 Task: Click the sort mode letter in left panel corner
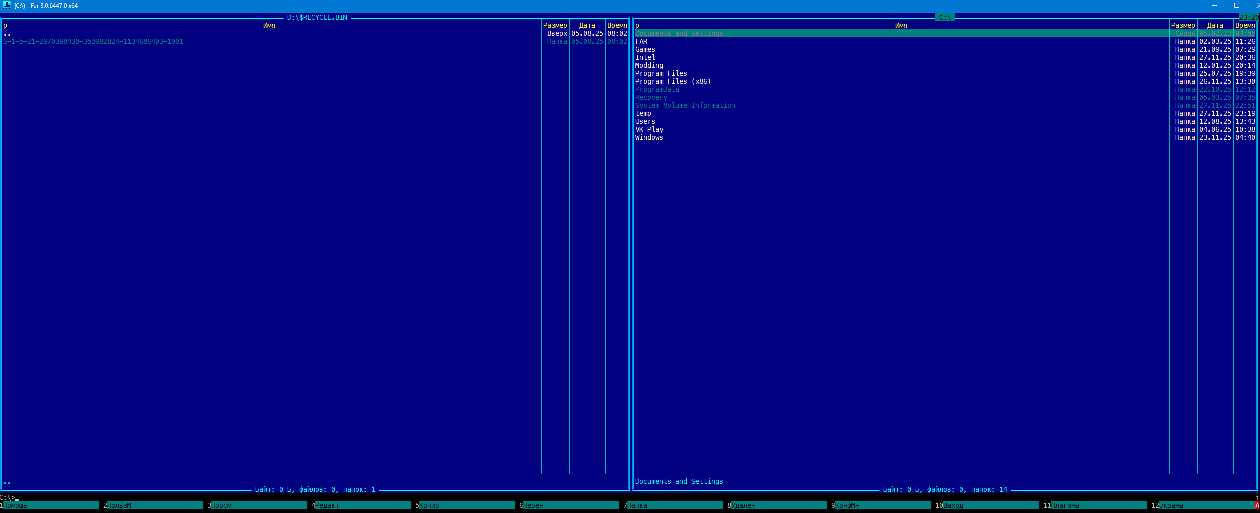(x=5, y=26)
